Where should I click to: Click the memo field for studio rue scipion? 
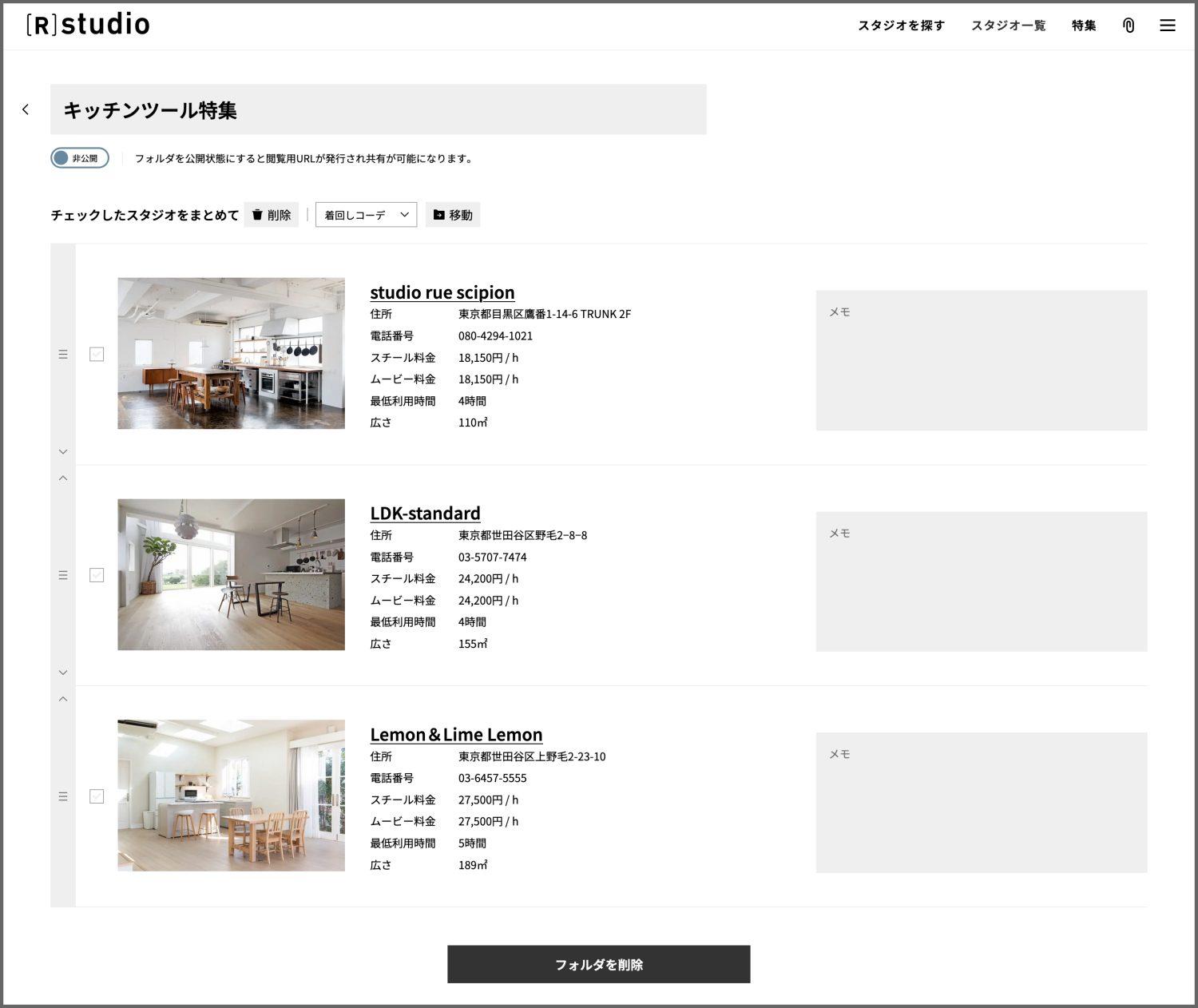981,360
